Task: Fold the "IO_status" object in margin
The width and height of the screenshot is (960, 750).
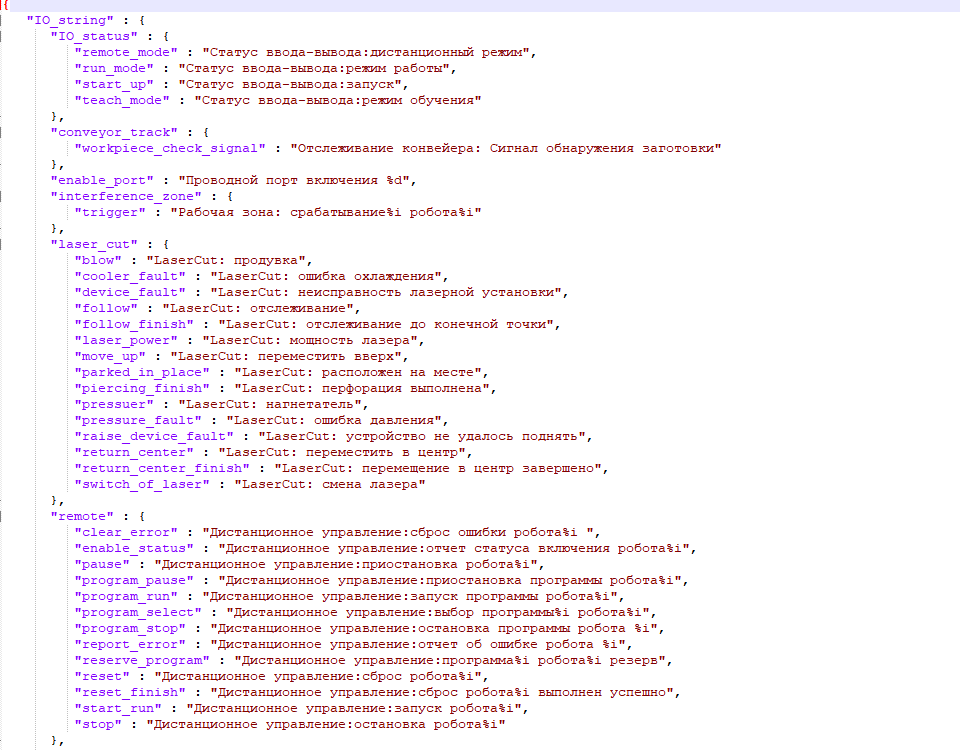Action: (x=3, y=36)
